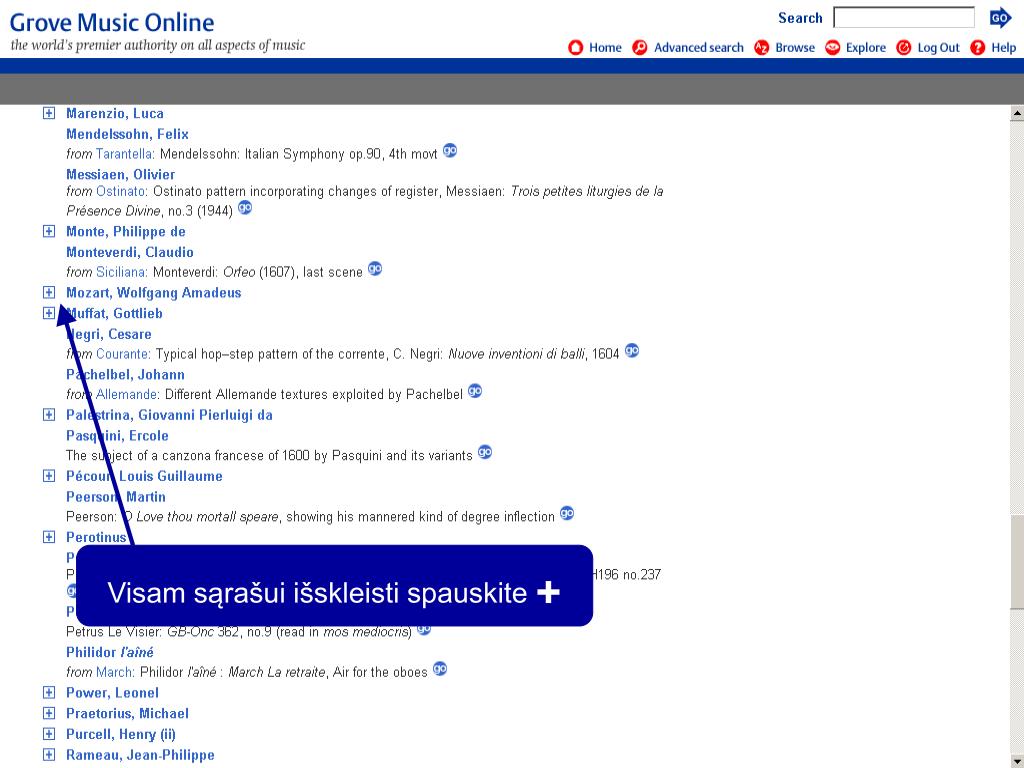Image resolution: width=1024 pixels, height=768 pixels.
Task: Open the Help menu label
Action: pyautogui.click(x=1004, y=48)
